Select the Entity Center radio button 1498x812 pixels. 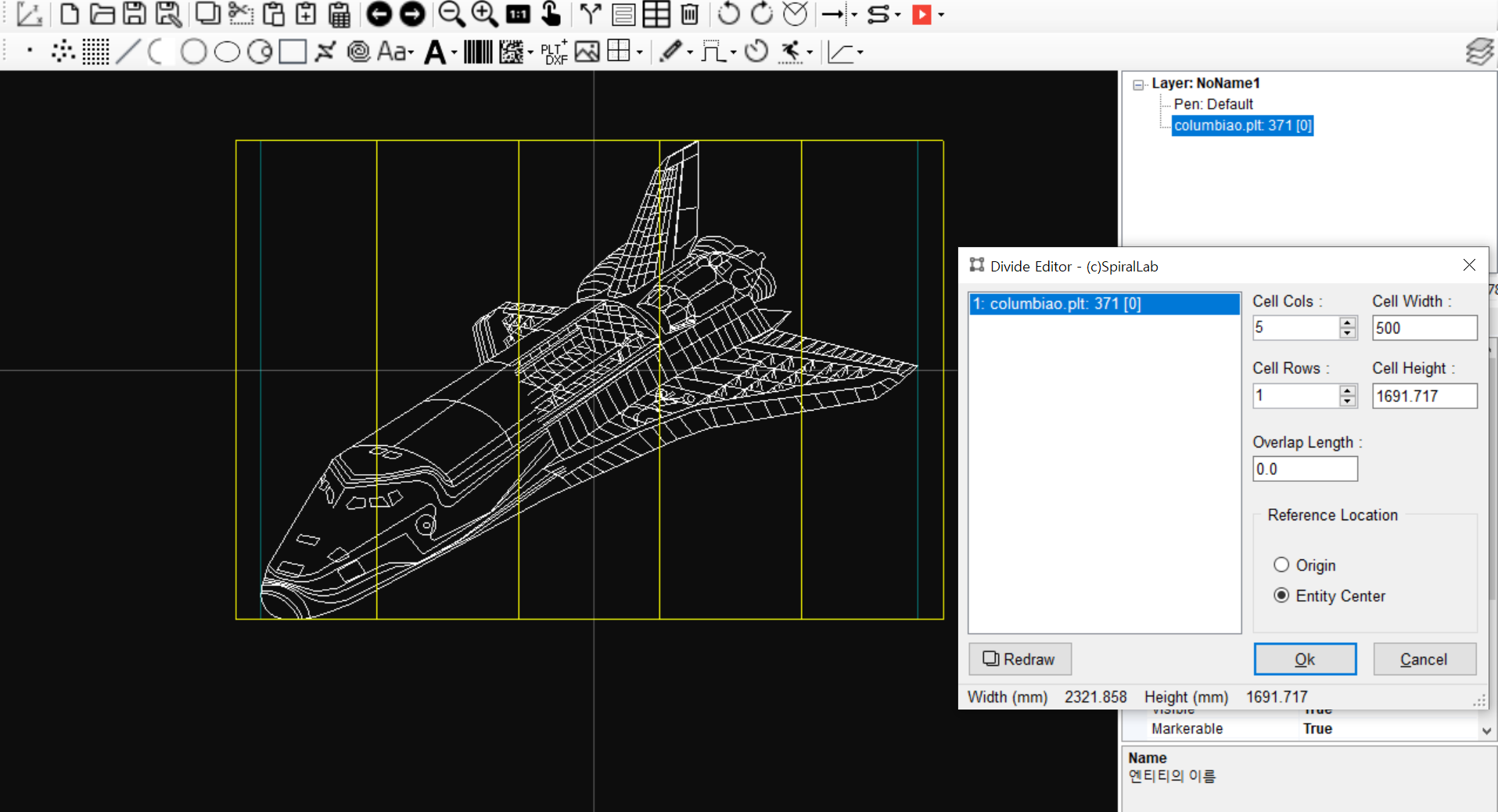1281,595
